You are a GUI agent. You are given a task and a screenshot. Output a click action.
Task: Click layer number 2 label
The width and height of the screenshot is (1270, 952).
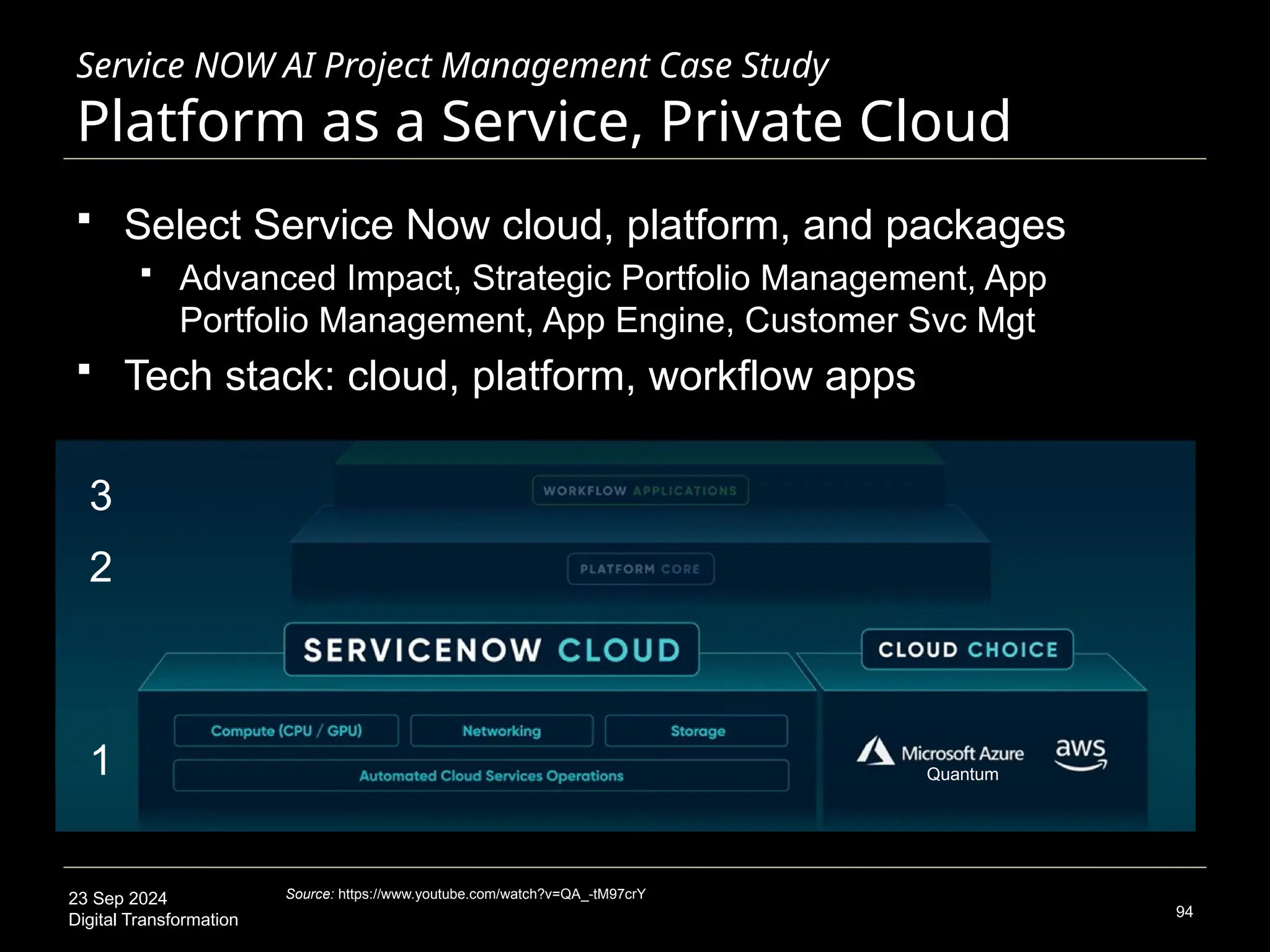point(101,566)
